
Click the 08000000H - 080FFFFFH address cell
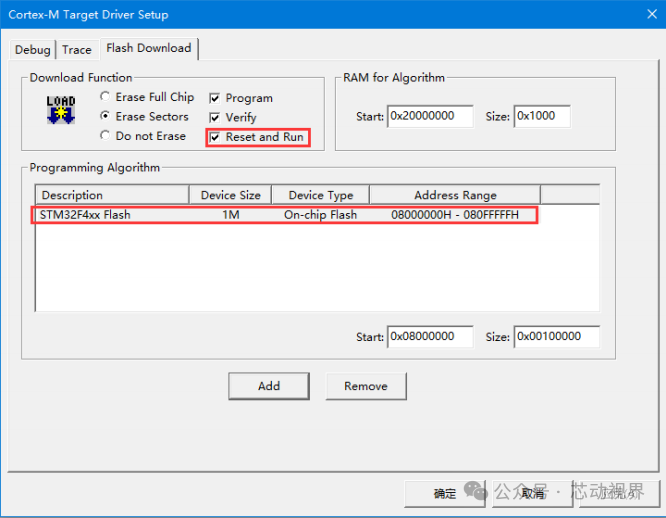[x=454, y=215]
